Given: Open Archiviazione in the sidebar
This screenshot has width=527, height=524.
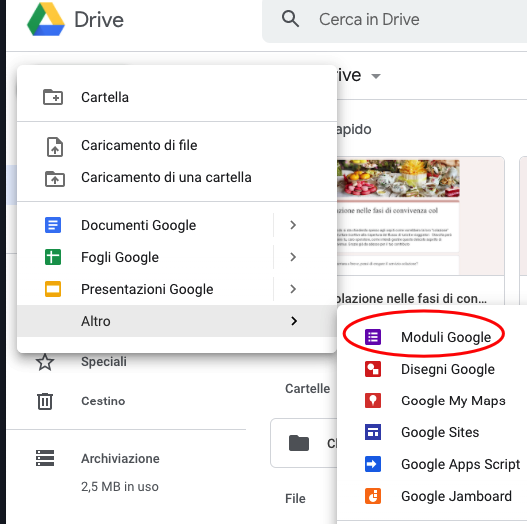Looking at the screenshot, I should point(120,458).
